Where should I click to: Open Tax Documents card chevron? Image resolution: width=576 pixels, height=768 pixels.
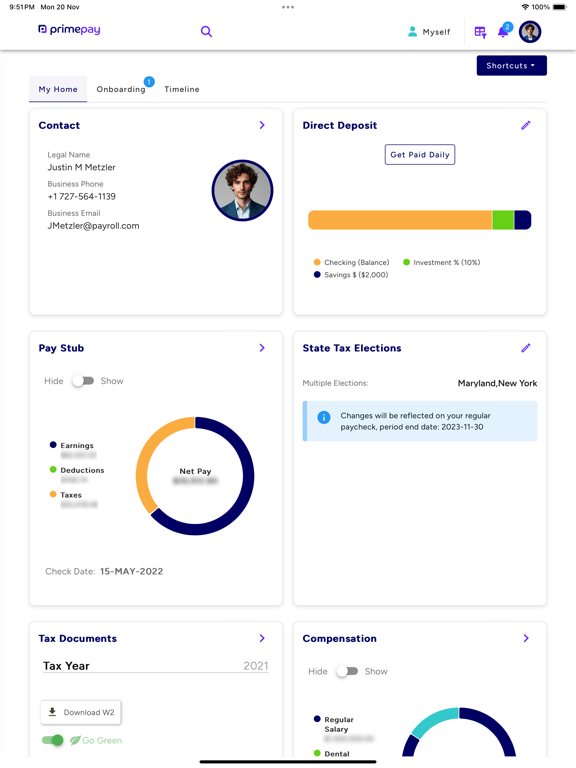(262, 638)
